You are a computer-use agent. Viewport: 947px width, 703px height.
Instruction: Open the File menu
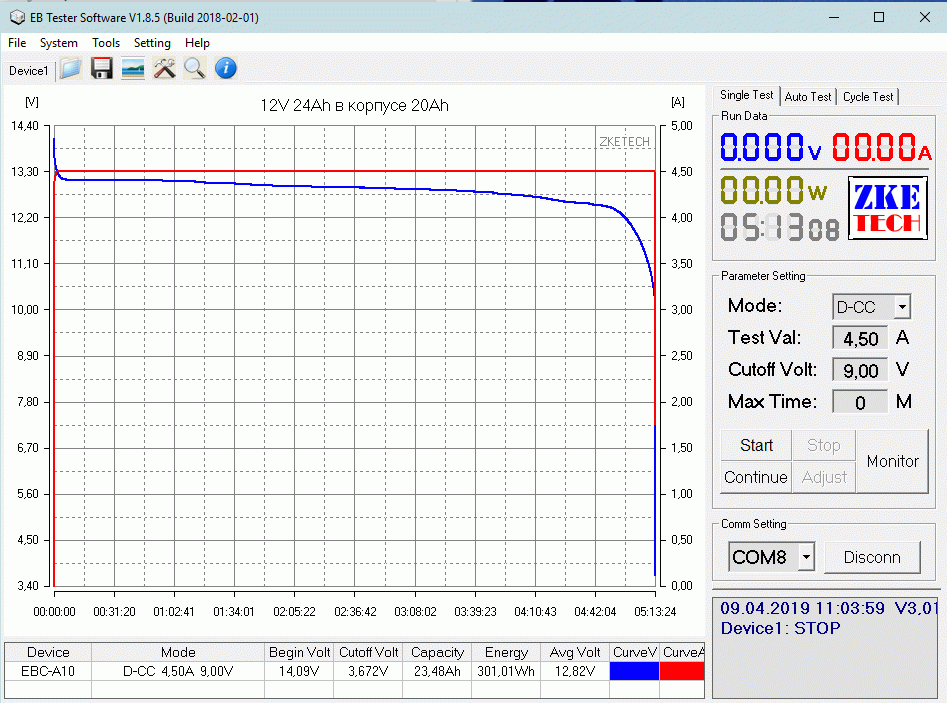[x=17, y=43]
